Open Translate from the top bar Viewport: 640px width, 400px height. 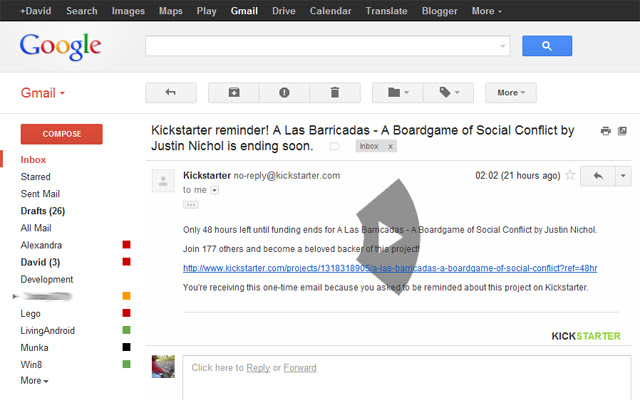coord(387,11)
